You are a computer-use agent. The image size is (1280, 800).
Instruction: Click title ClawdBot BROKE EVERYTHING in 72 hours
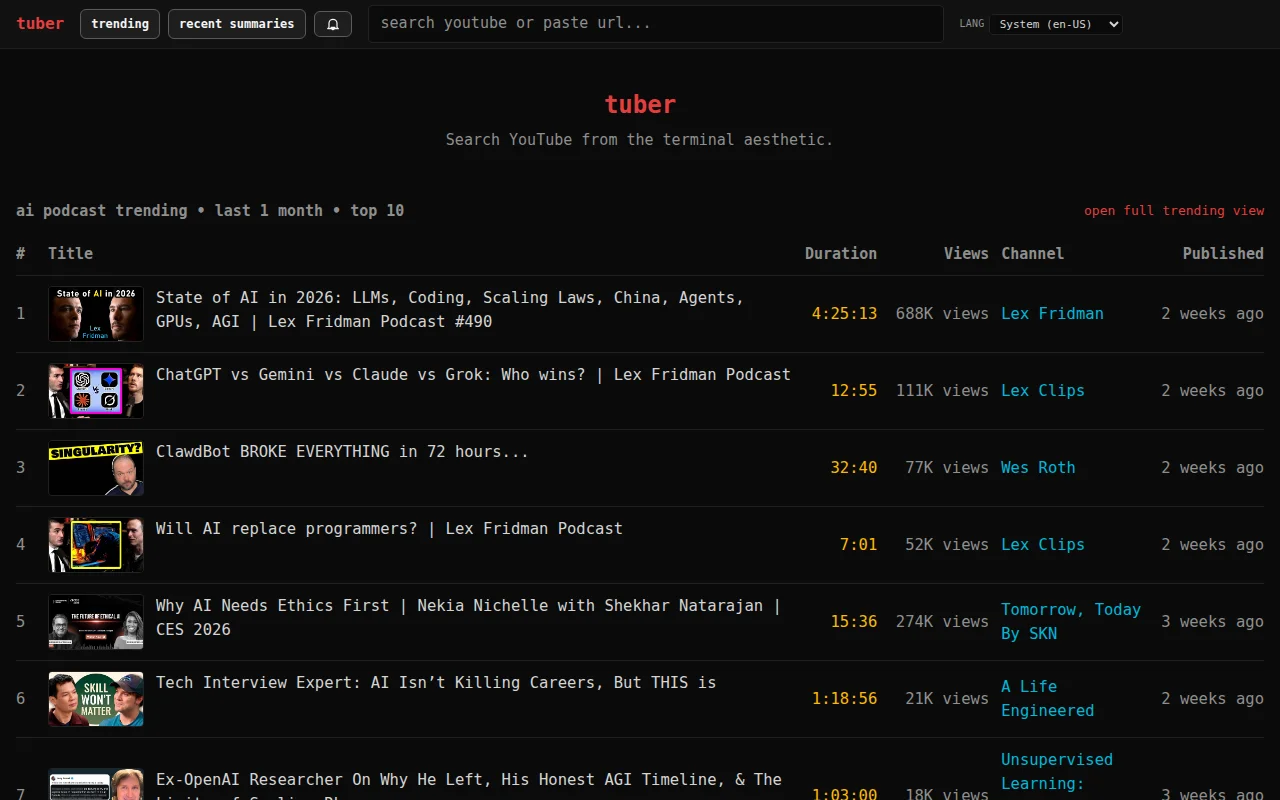[x=342, y=451]
